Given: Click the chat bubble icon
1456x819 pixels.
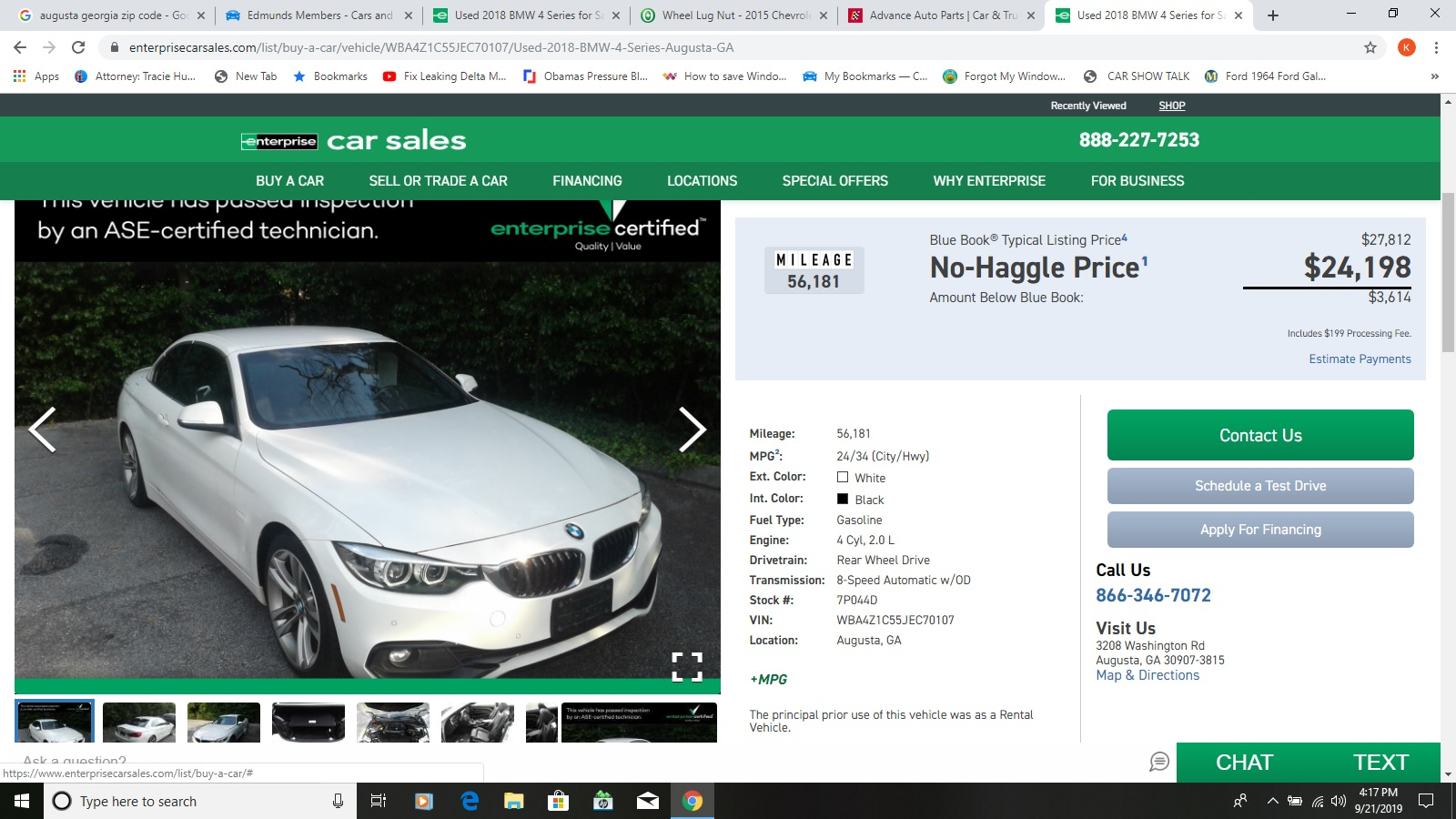Looking at the screenshot, I should click(x=1159, y=762).
